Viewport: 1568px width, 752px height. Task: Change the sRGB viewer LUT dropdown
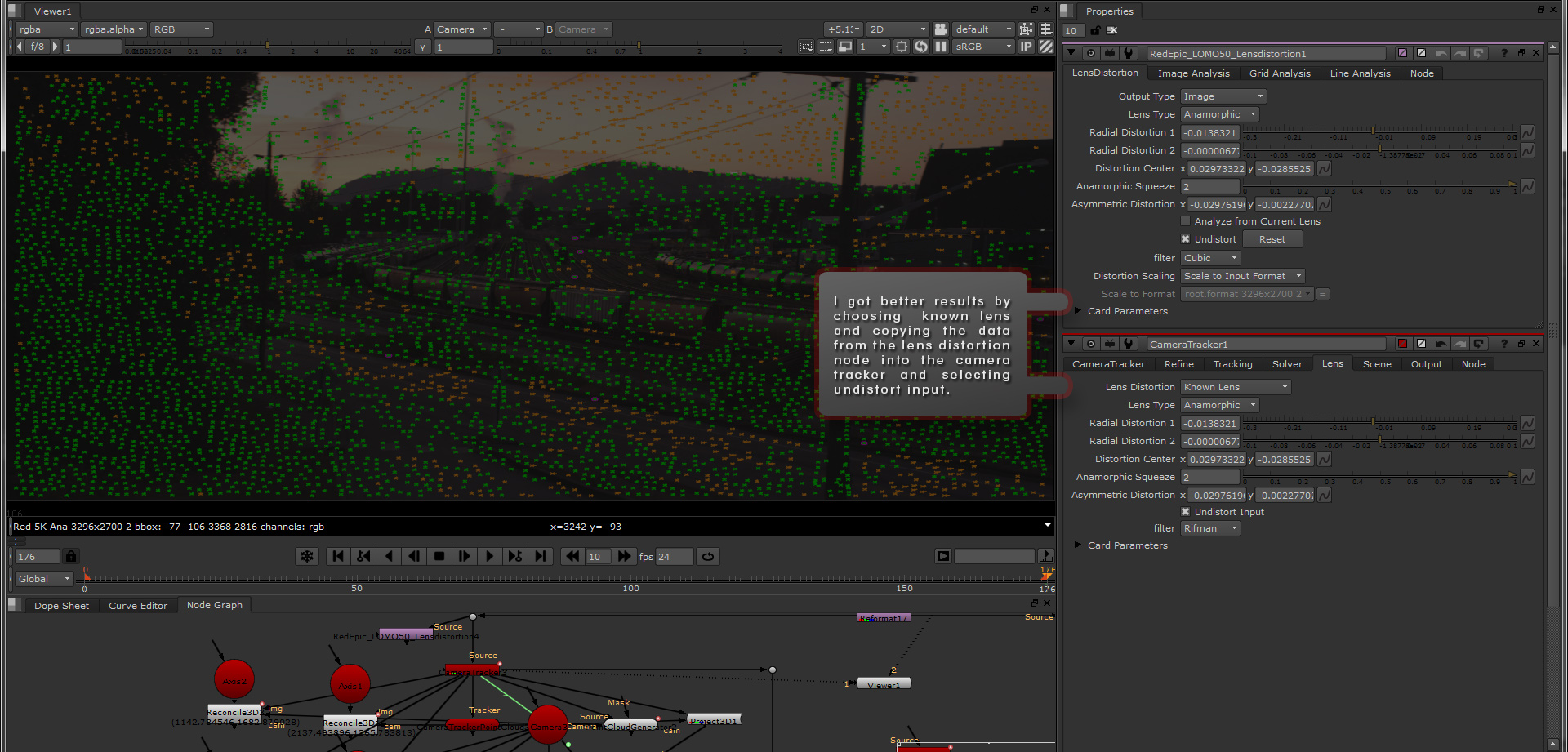982,47
